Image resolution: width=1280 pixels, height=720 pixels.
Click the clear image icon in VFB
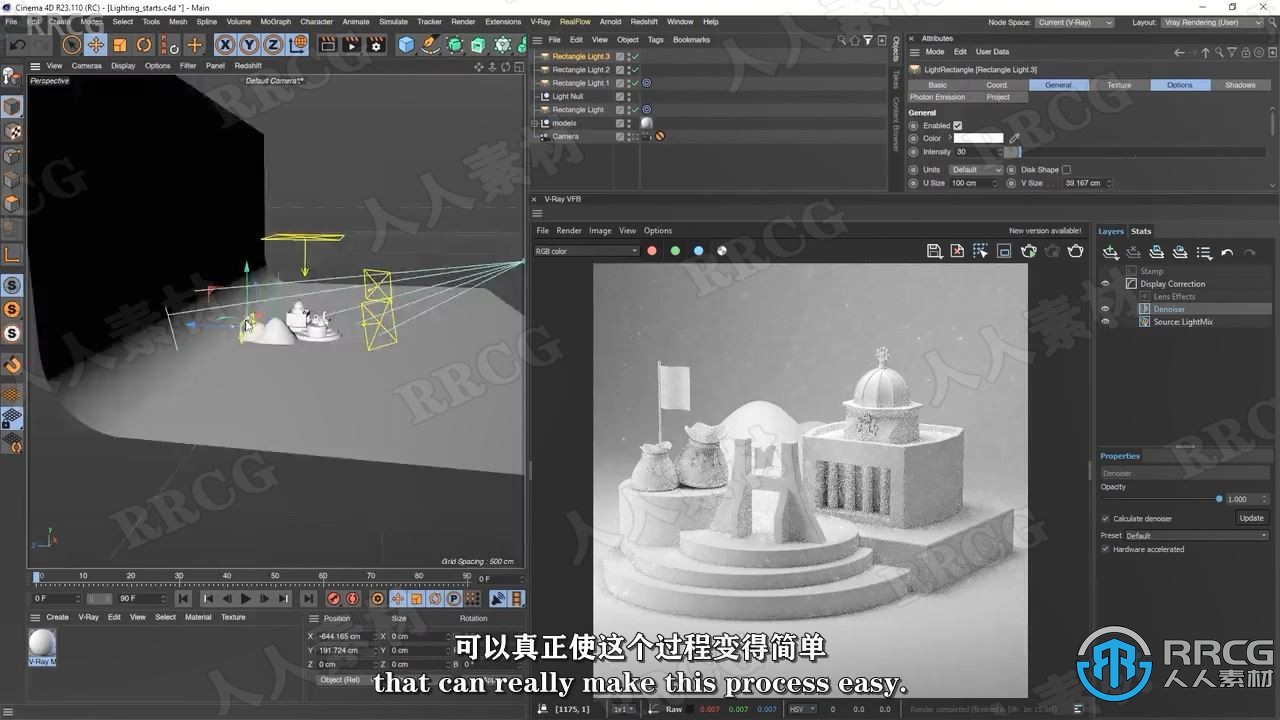coord(957,251)
